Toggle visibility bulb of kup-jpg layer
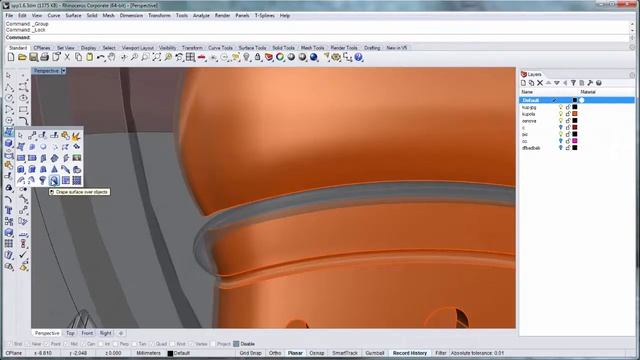 (560, 107)
